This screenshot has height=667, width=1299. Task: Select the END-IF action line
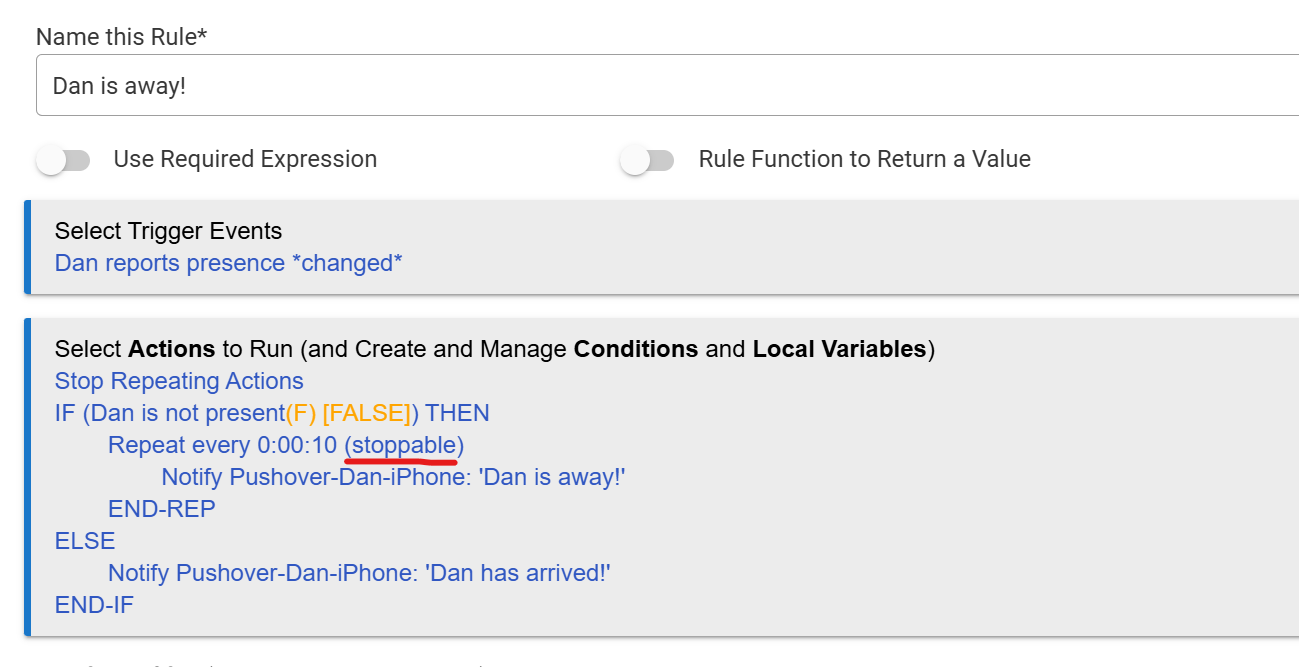click(x=94, y=605)
